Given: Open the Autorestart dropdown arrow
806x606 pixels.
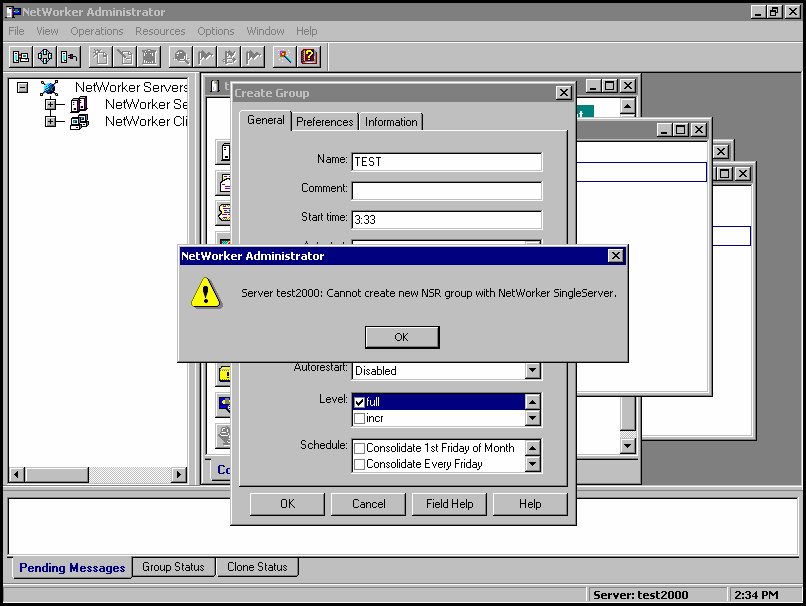Looking at the screenshot, I should [533, 371].
